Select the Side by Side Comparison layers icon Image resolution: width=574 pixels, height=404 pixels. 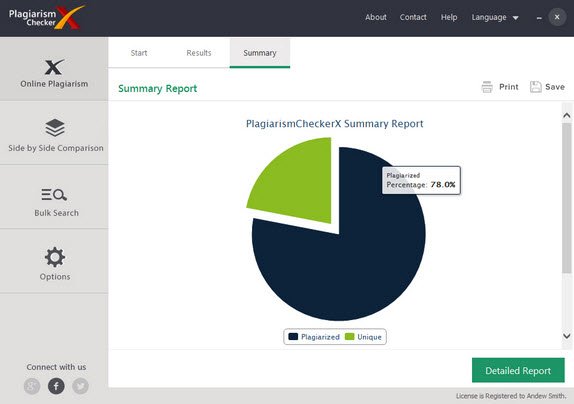(55, 128)
